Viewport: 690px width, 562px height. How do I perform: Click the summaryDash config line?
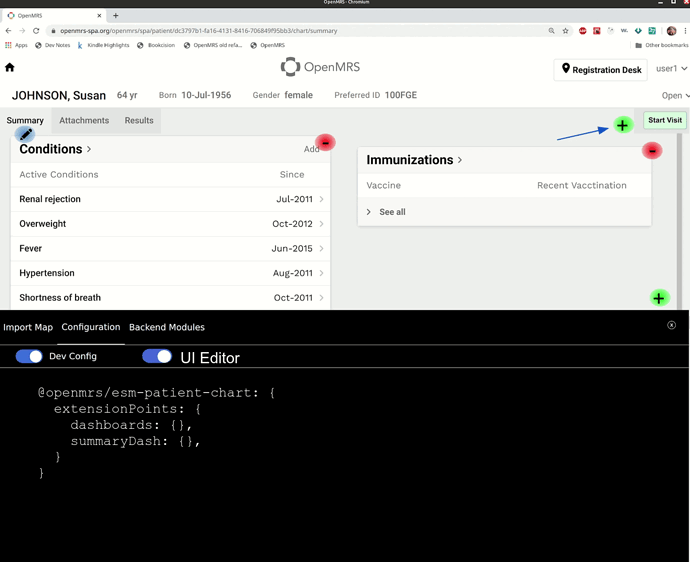(x=135, y=441)
